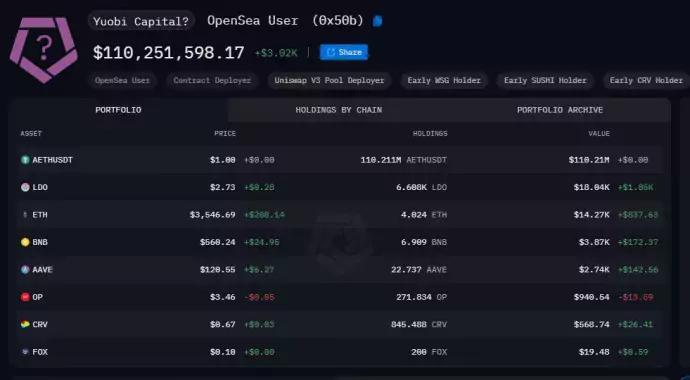Sort by the Asset column header

coord(31,134)
